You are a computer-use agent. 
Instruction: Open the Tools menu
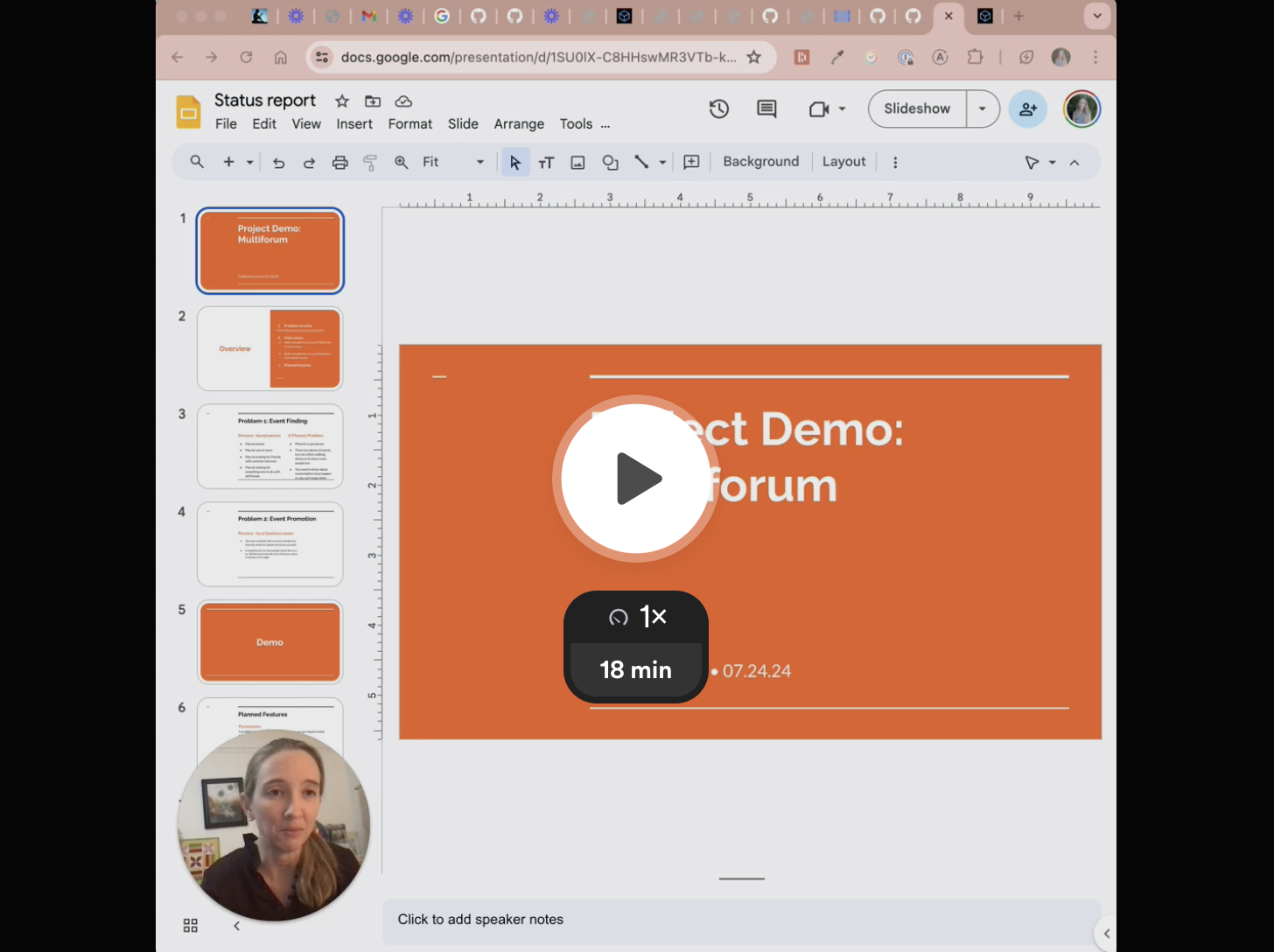click(x=576, y=124)
